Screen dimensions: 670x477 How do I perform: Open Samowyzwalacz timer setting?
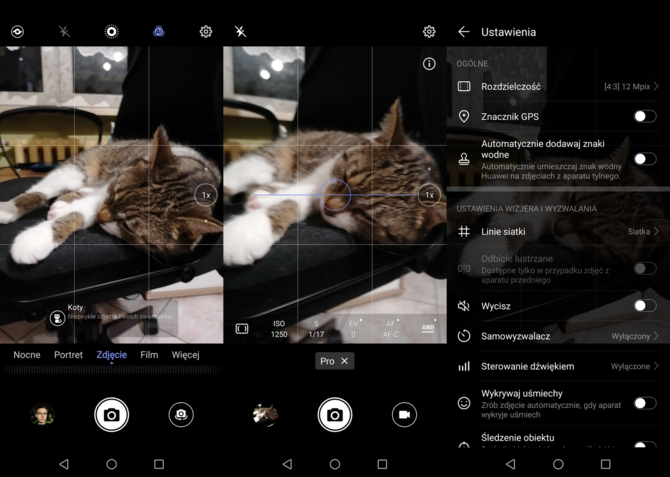pyautogui.click(x=558, y=336)
